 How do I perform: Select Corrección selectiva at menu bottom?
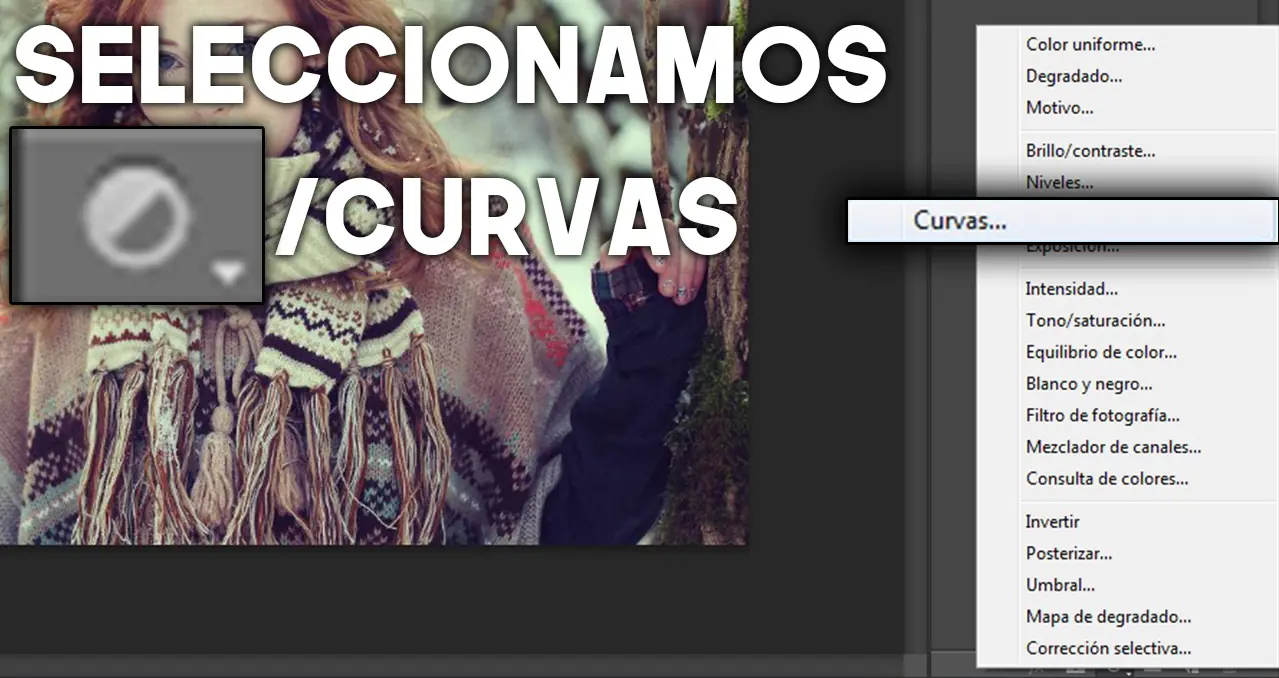pos(1108,649)
